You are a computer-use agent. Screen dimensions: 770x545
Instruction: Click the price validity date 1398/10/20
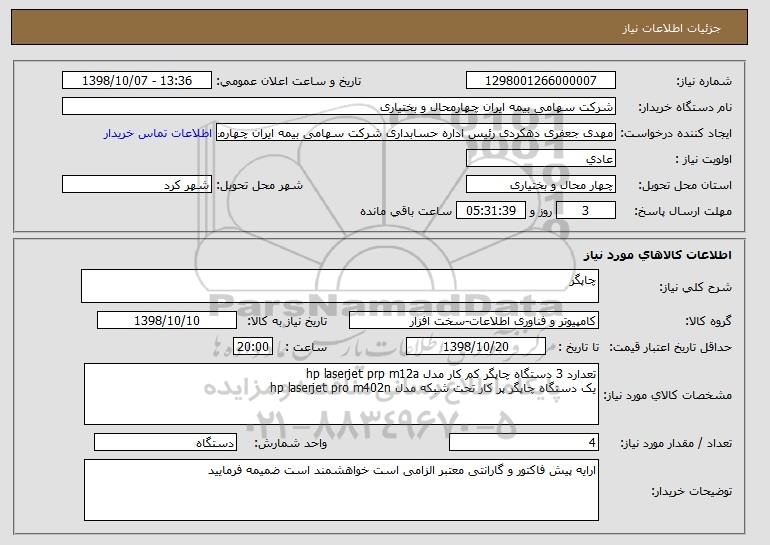click(x=476, y=347)
